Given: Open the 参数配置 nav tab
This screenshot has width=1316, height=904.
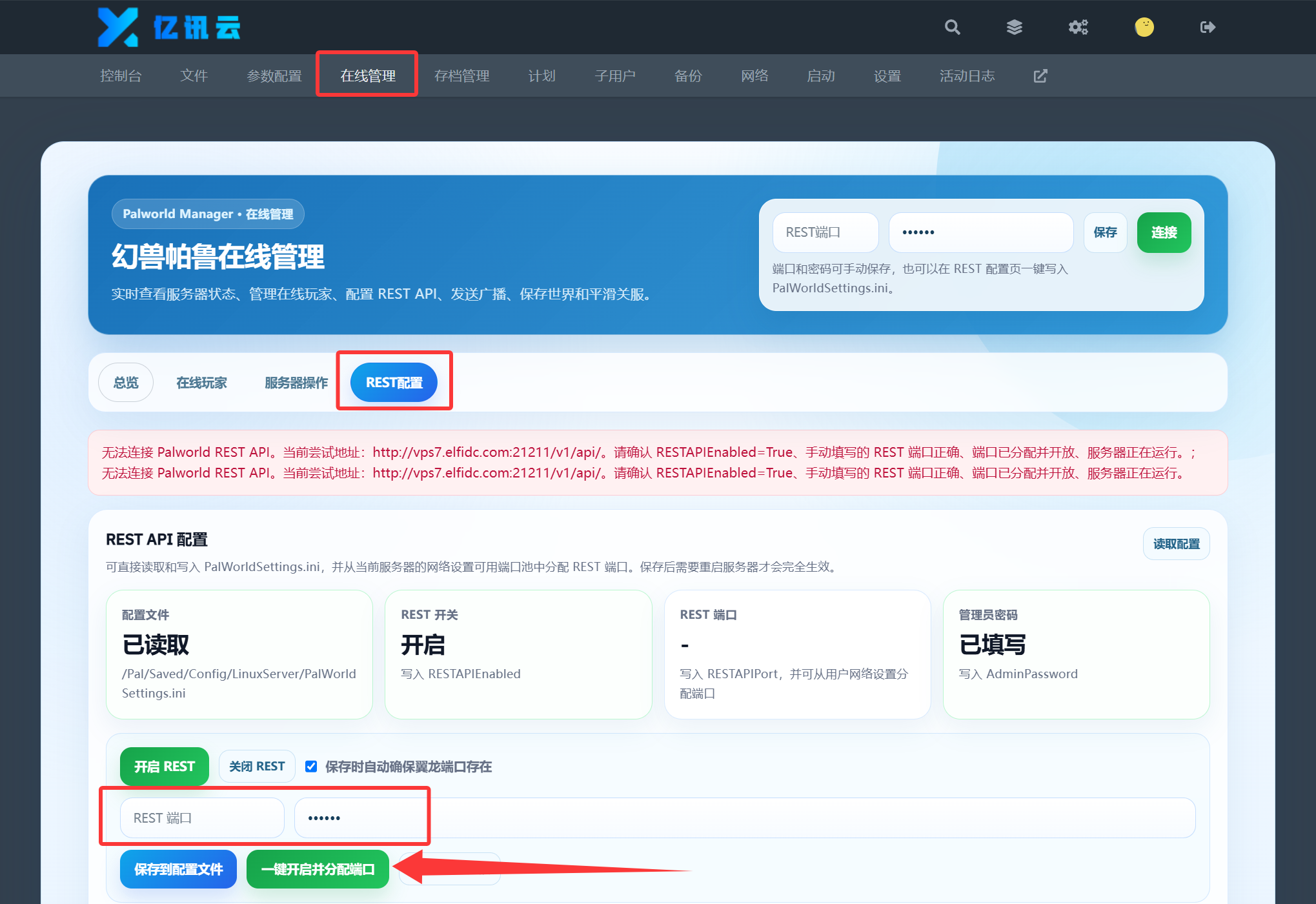Looking at the screenshot, I should (x=274, y=76).
